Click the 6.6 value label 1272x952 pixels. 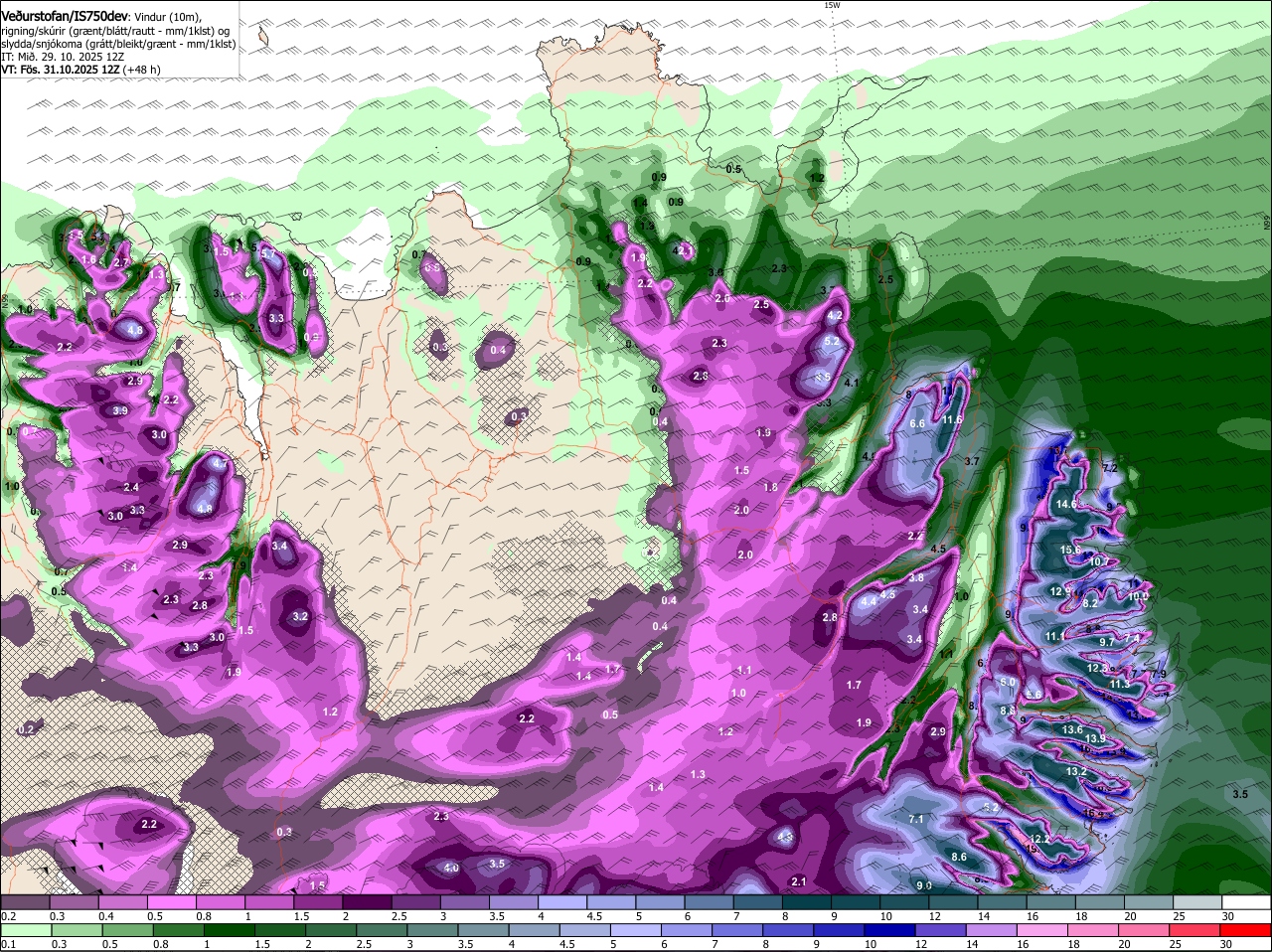tap(917, 424)
